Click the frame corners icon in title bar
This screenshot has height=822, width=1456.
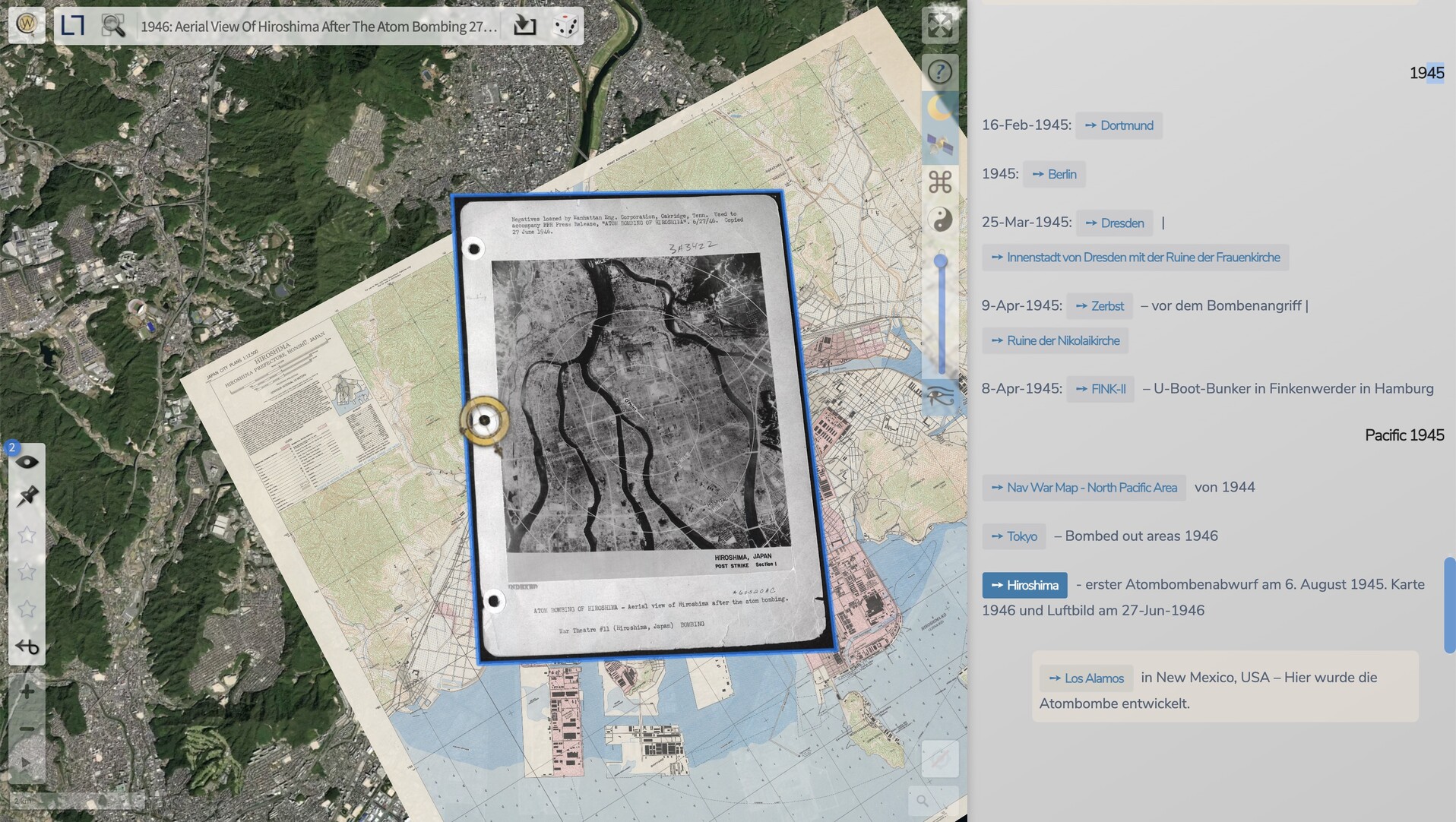pyautogui.click(x=73, y=25)
